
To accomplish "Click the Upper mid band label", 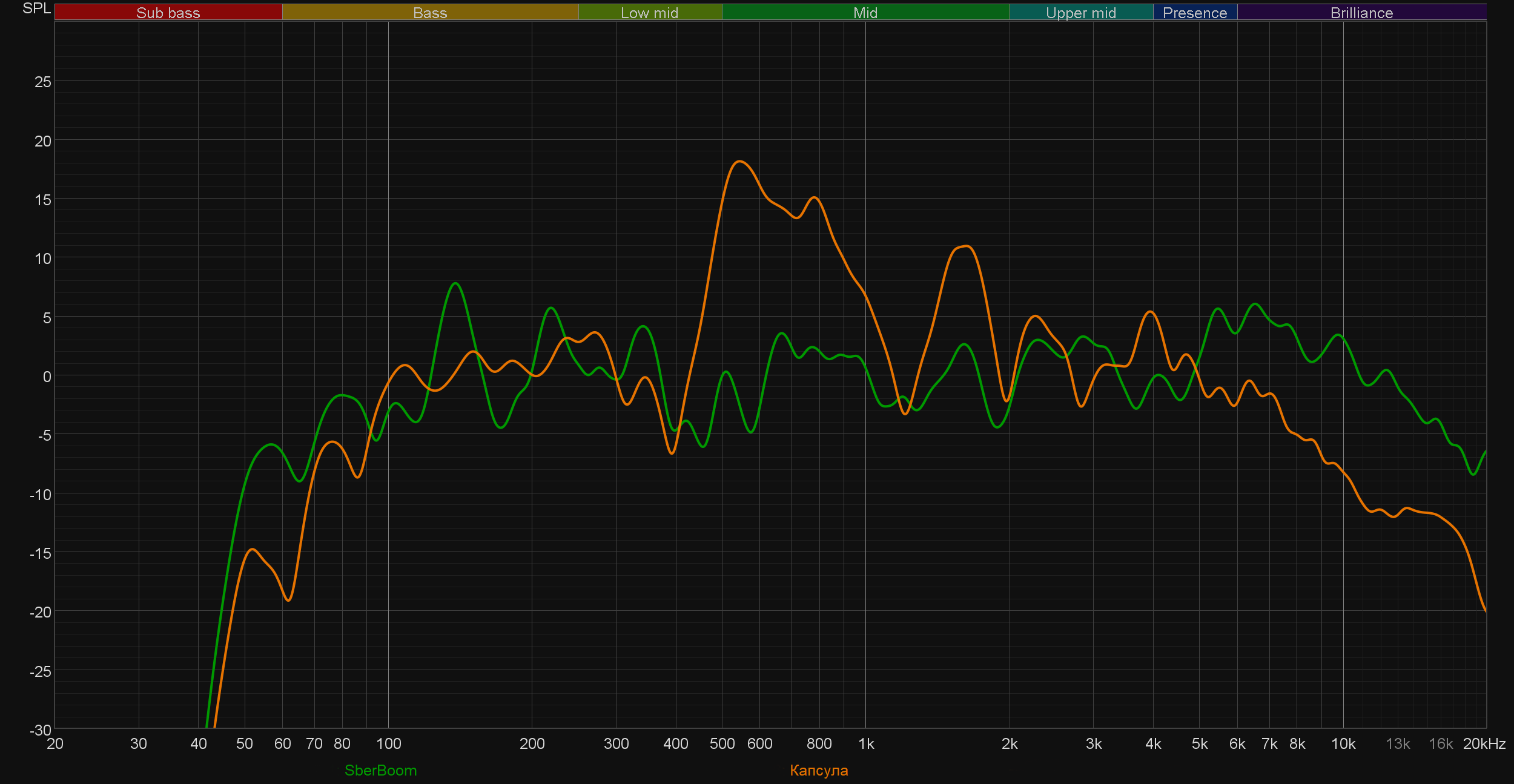I will point(1080,12).
